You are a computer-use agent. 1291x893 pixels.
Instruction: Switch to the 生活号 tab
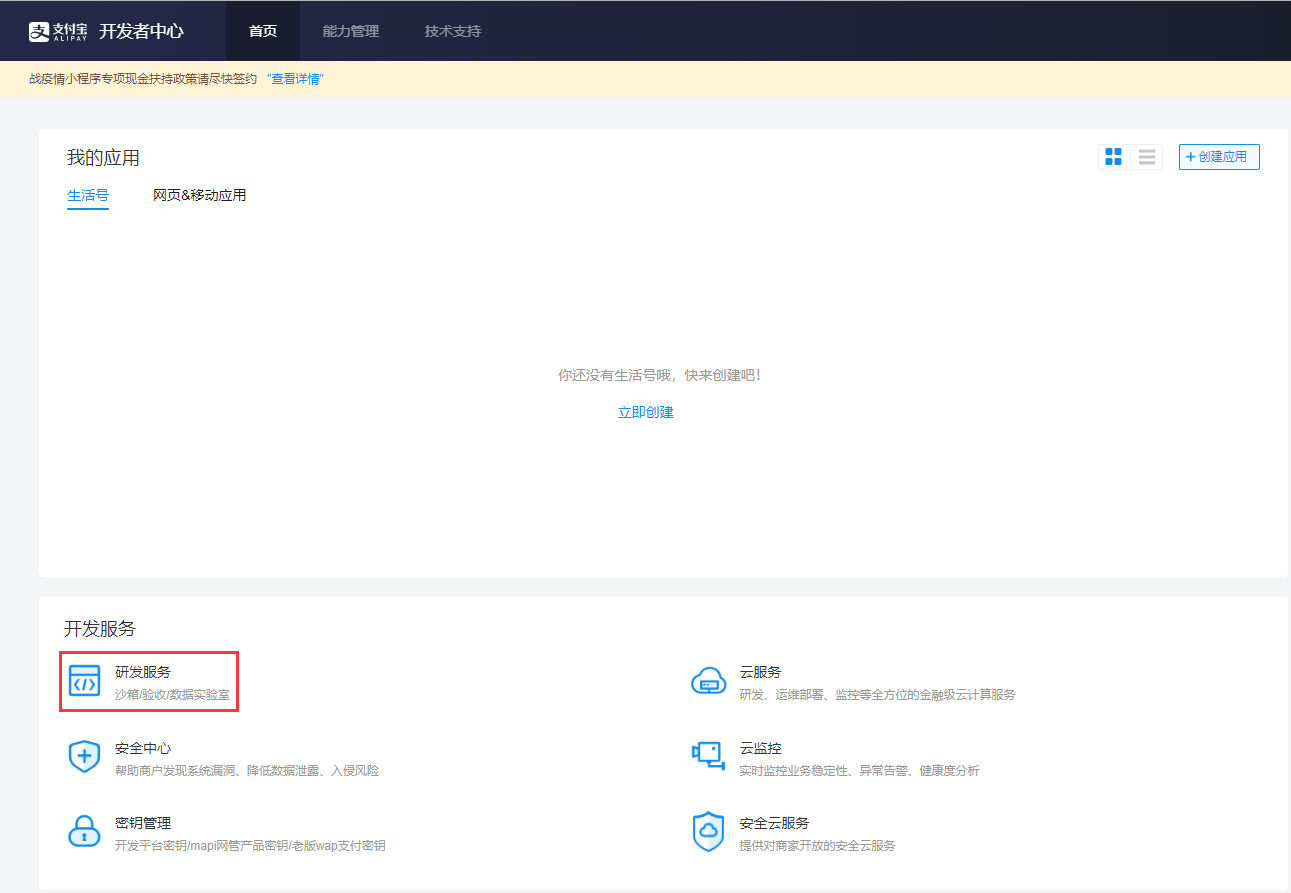[x=87, y=195]
